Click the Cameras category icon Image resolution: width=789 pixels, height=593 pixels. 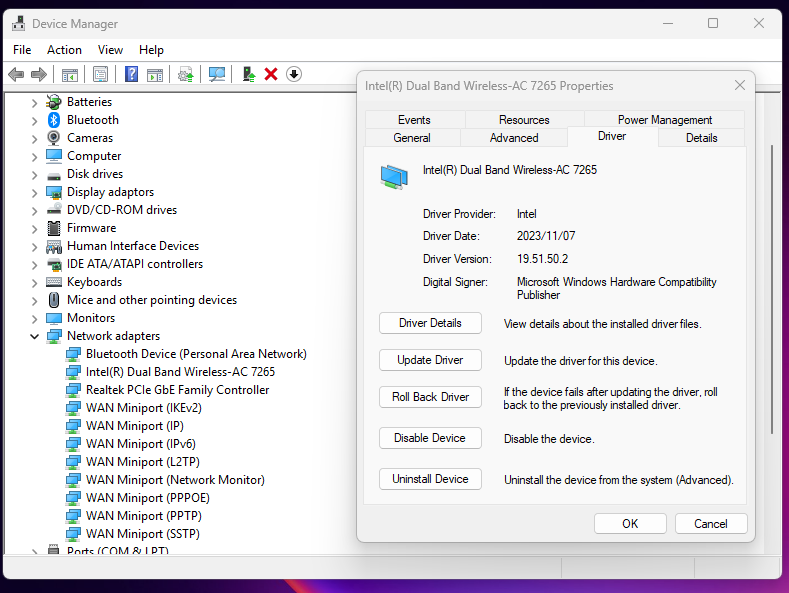(53, 137)
